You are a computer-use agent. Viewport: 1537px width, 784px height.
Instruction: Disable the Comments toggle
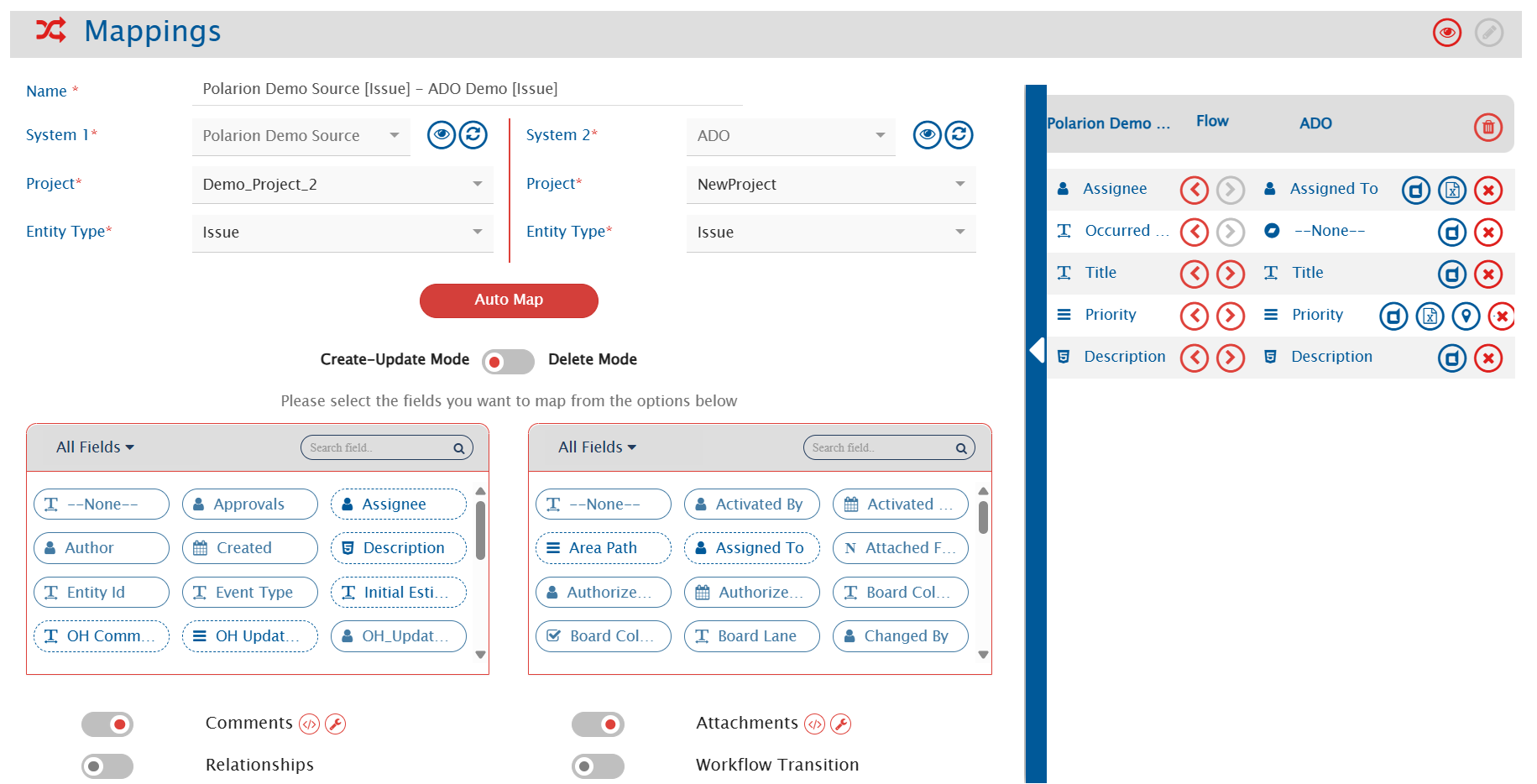[107, 724]
